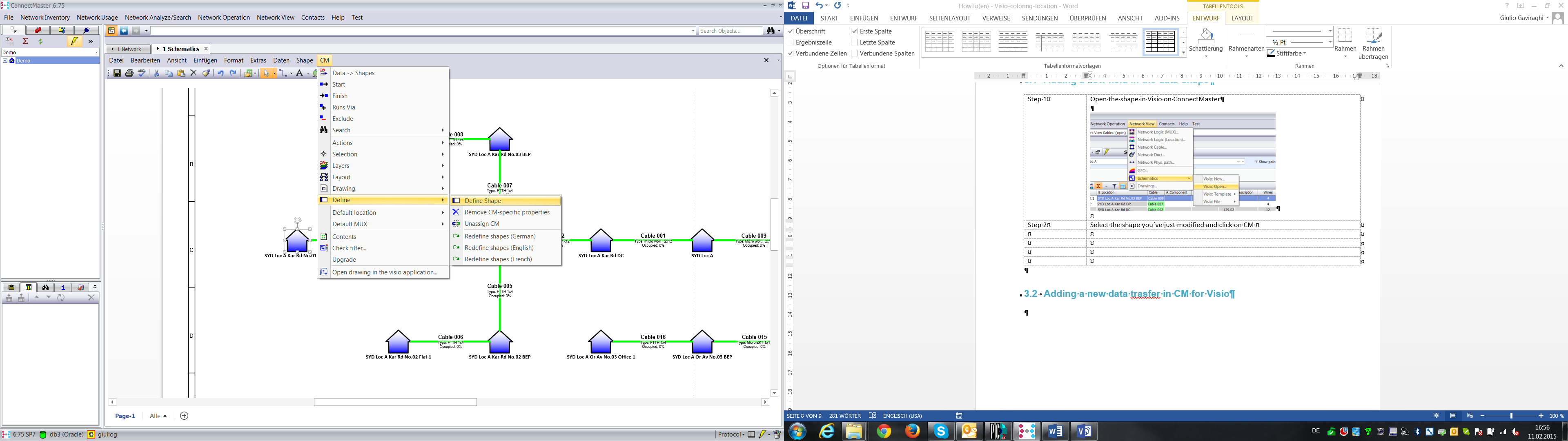
Task: Open the blue plug tab in the left panel
Action: (87, 30)
